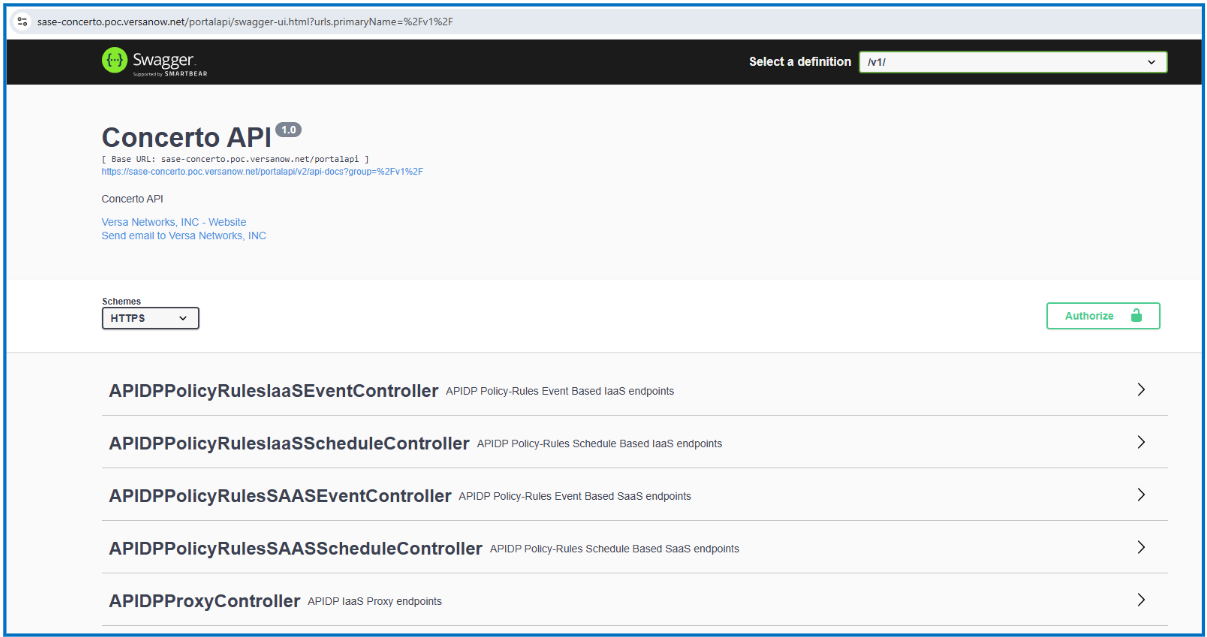1207x637 pixels.
Task: Open the Versa Networks, INC - Website link
Action: (174, 222)
